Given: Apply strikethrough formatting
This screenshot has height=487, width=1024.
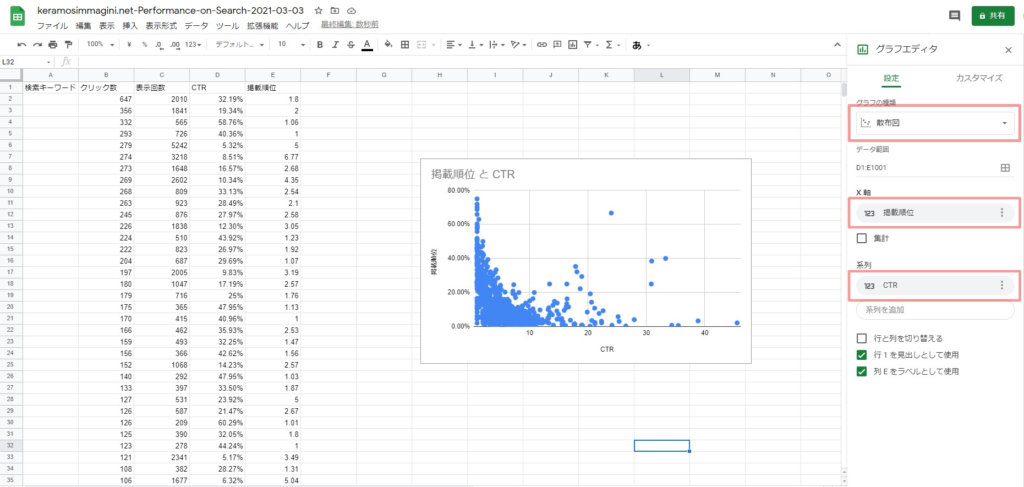Looking at the screenshot, I should [x=350, y=45].
